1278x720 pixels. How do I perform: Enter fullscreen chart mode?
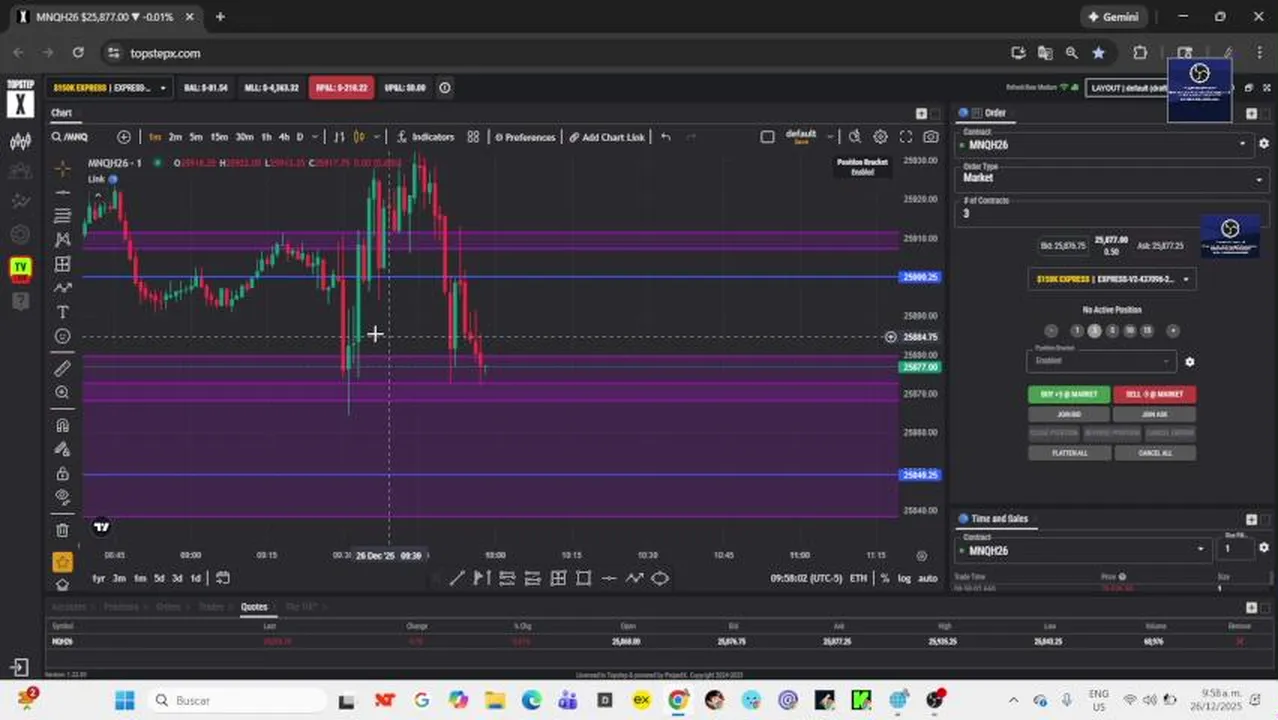tap(906, 137)
